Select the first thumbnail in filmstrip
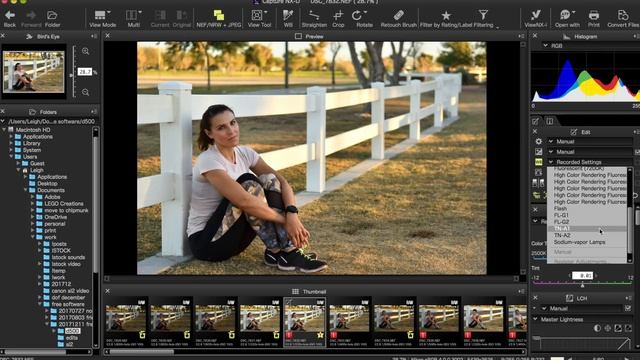This screenshot has height=360, width=640. (126, 322)
